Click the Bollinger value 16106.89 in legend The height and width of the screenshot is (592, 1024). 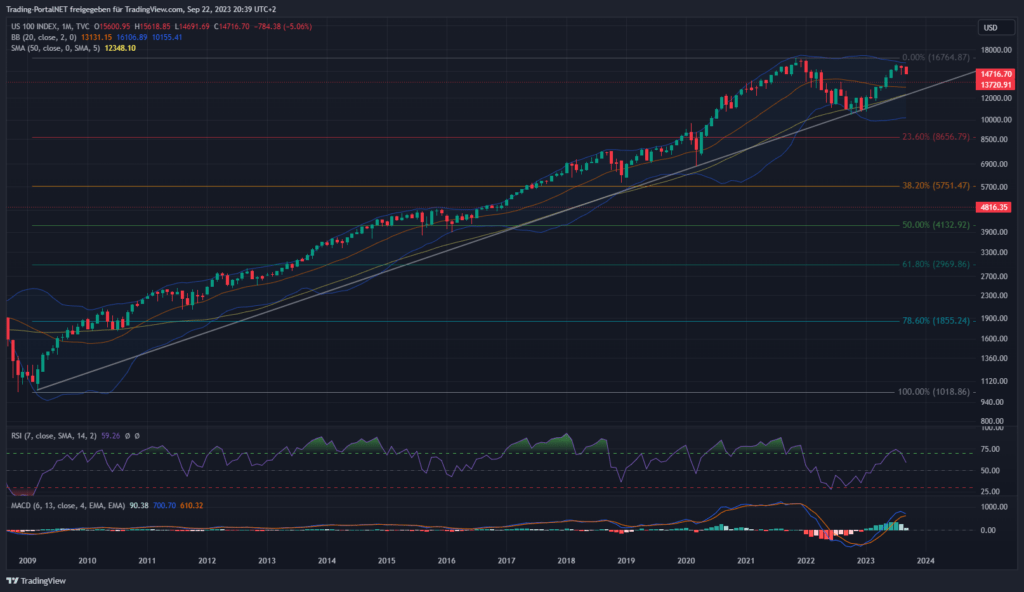[132, 37]
